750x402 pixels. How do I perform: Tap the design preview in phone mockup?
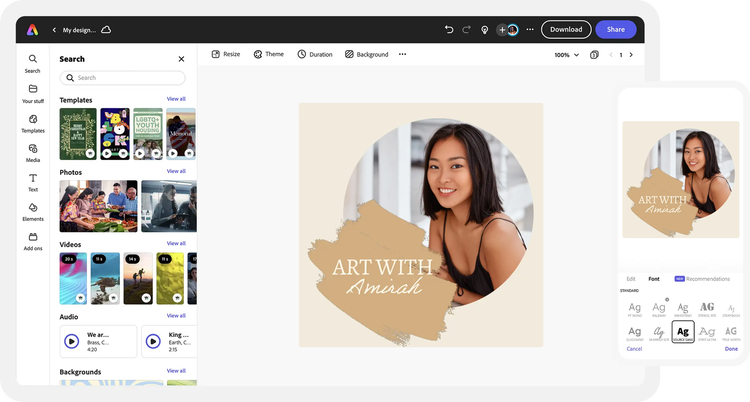pos(681,179)
